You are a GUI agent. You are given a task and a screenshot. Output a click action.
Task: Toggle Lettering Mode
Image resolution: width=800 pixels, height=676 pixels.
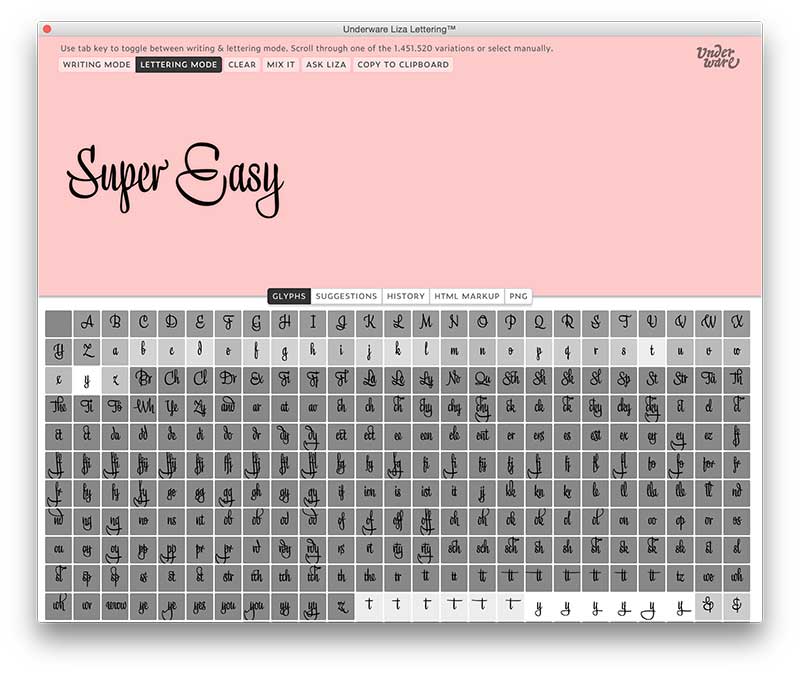tap(179, 65)
